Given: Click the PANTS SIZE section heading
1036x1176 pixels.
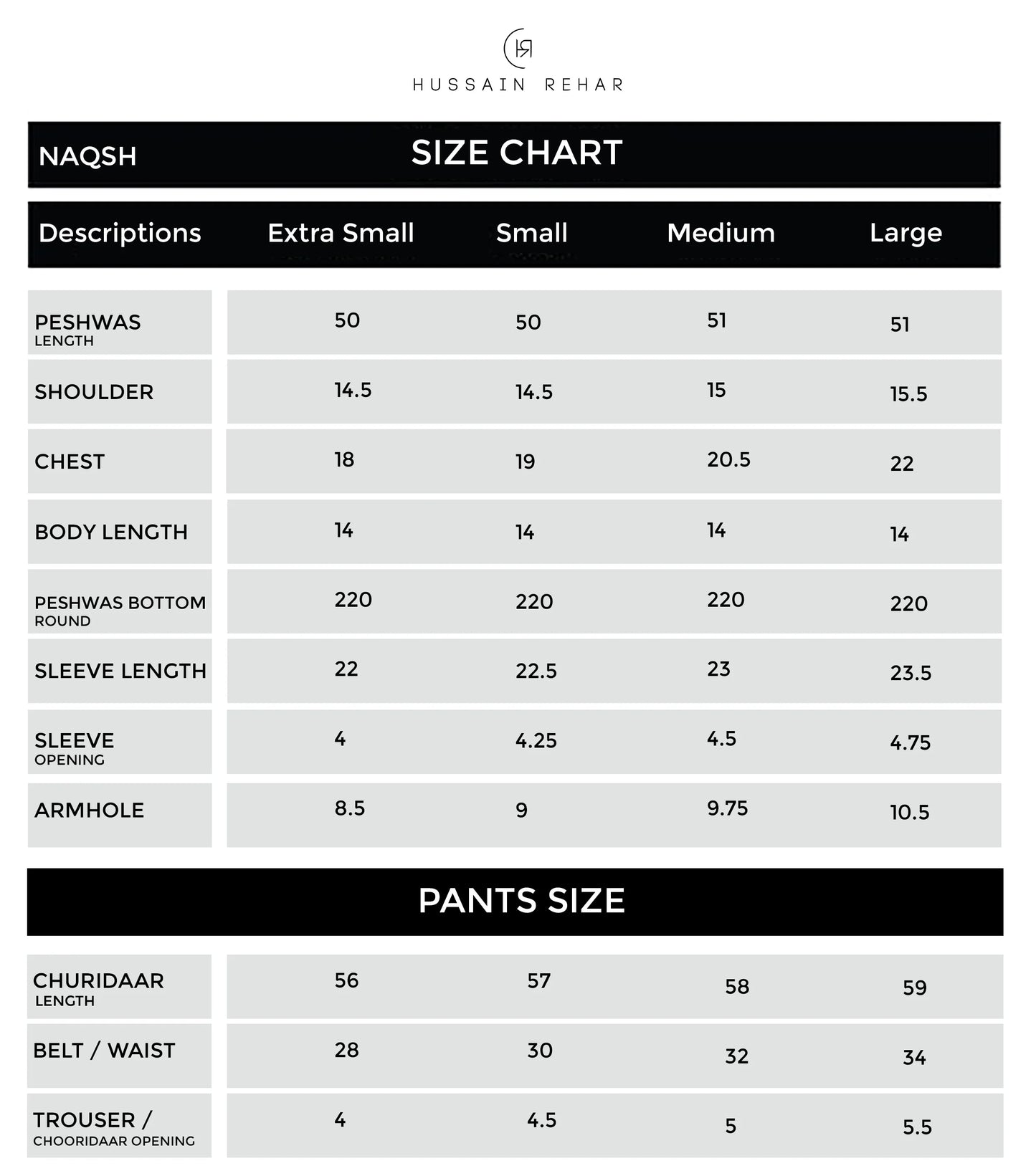Looking at the screenshot, I should coord(521,901).
